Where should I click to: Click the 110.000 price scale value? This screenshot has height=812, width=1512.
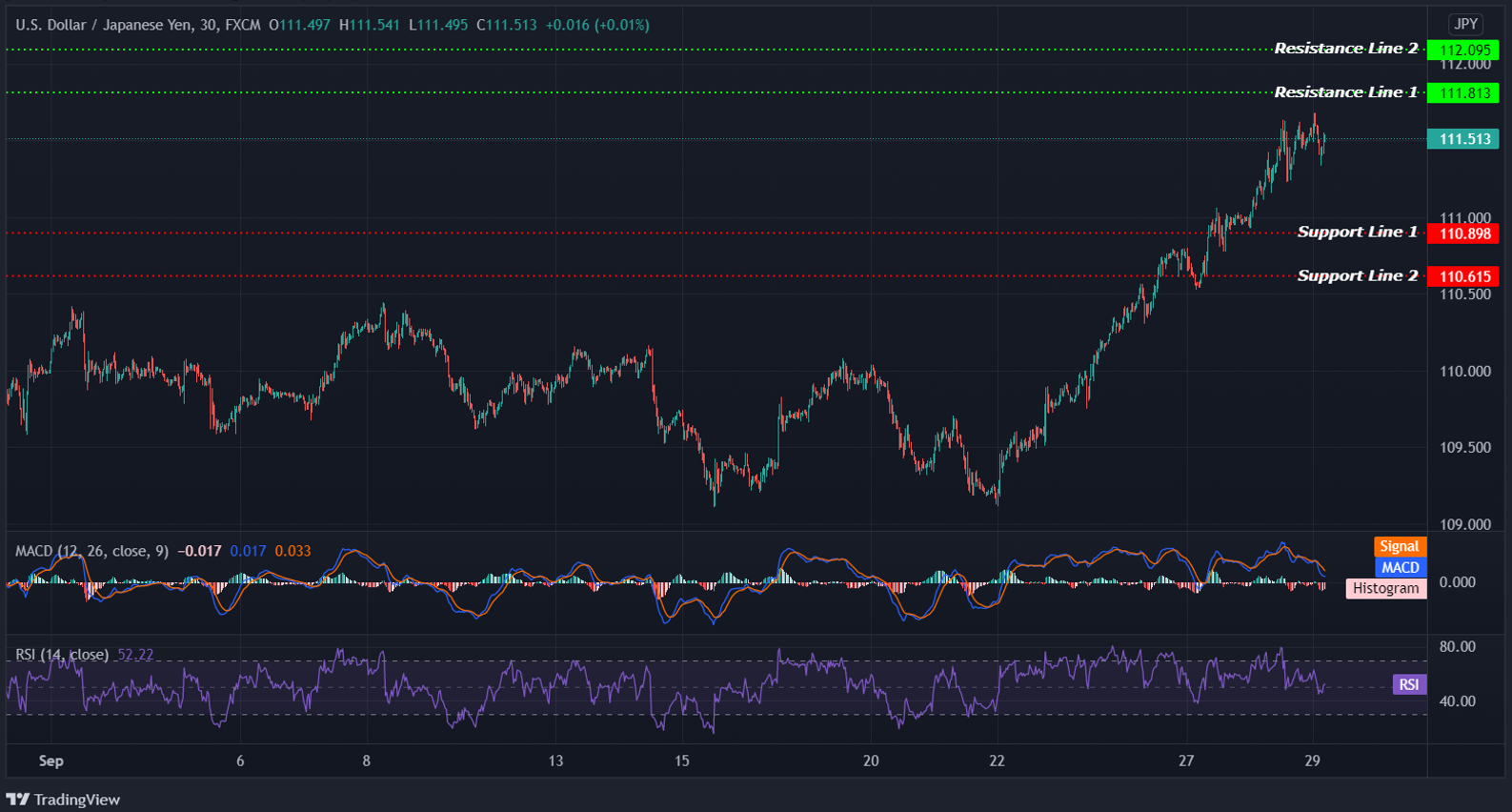pos(1465,372)
